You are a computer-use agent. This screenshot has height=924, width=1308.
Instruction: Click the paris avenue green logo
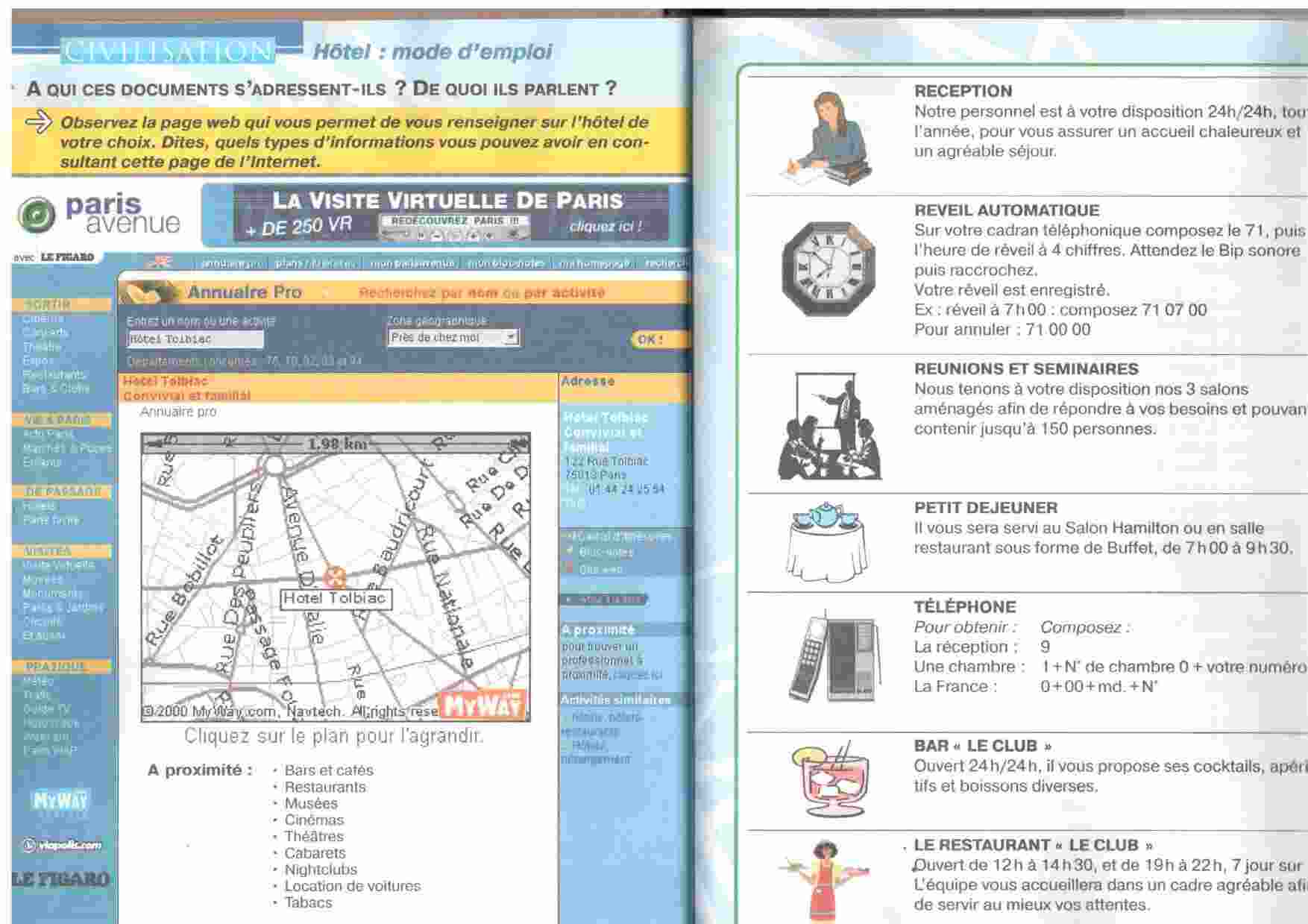pos(35,214)
